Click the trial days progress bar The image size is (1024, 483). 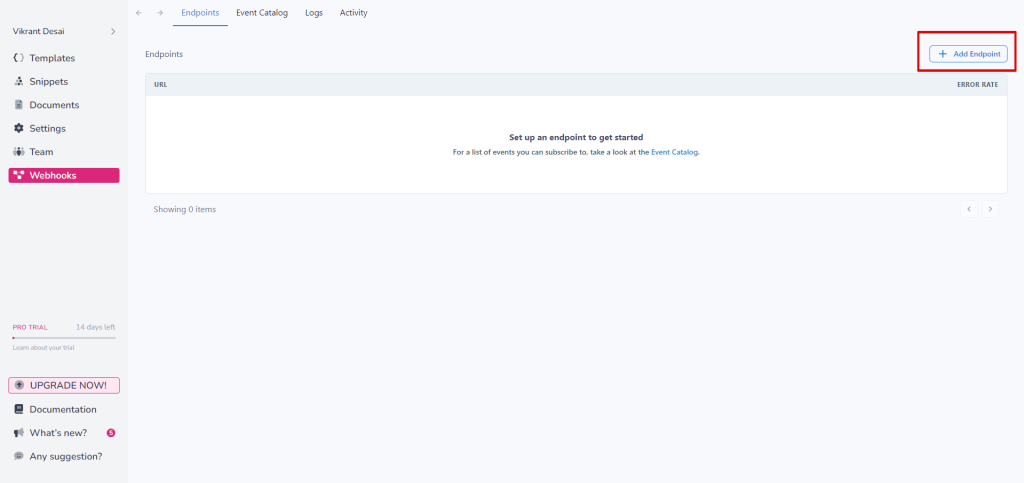(64, 338)
